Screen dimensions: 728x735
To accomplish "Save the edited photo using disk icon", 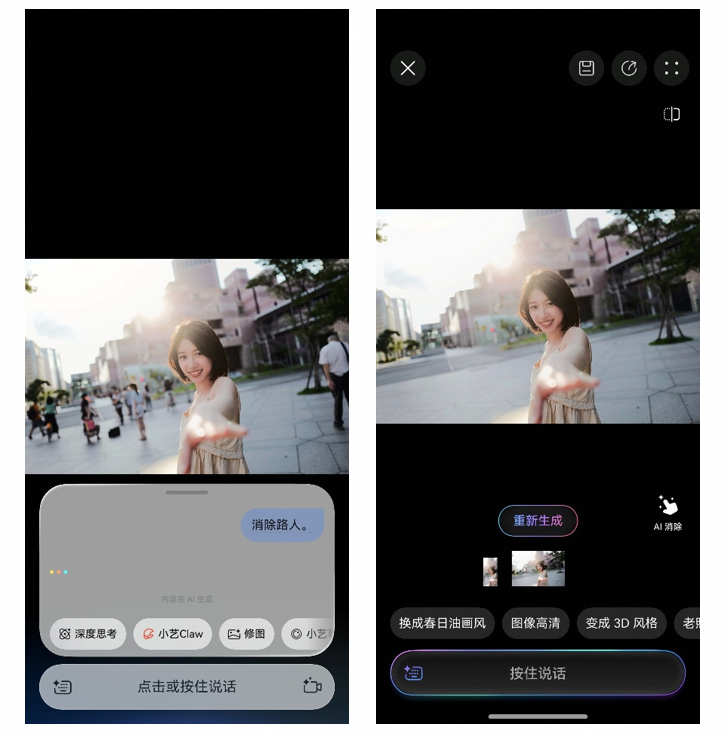I will 586,68.
